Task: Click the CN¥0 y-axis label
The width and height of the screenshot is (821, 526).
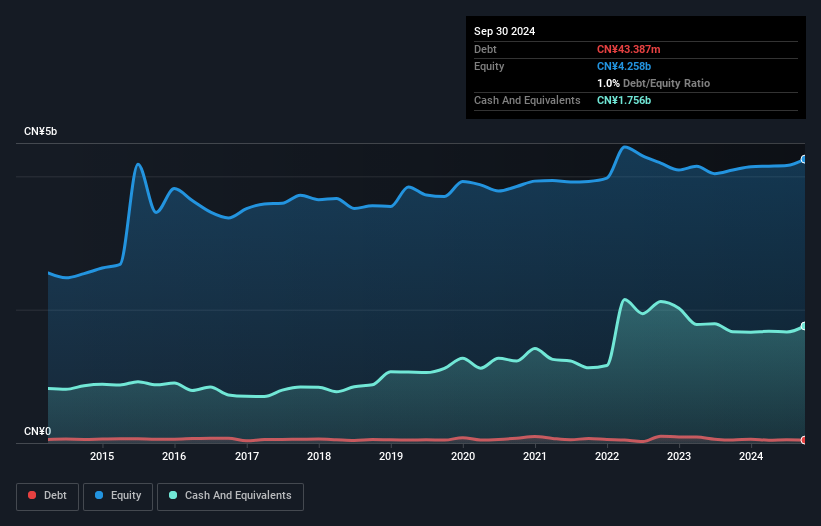Action: coord(38,431)
